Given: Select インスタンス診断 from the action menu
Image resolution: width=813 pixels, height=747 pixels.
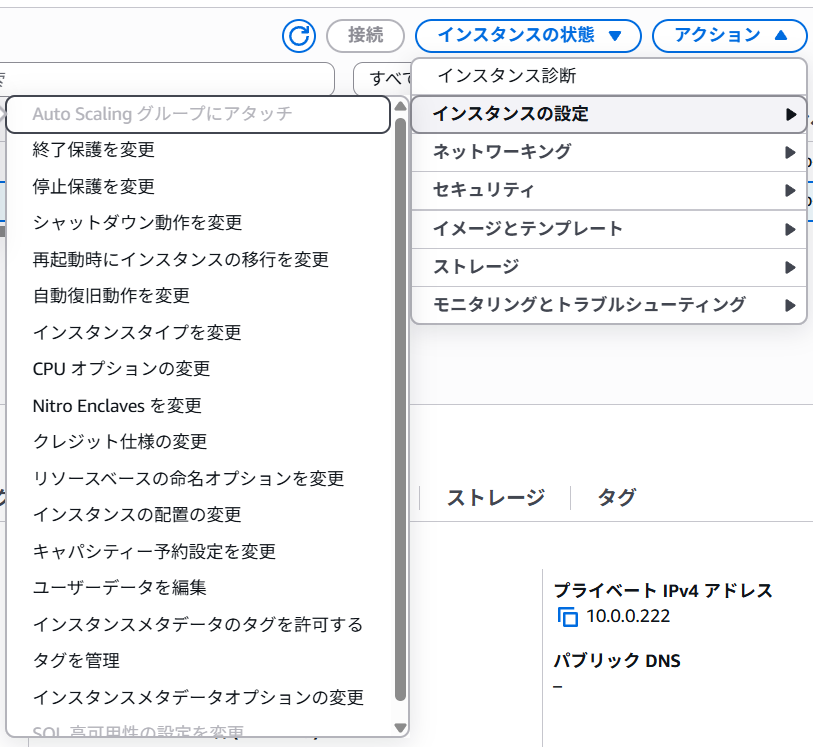Looking at the screenshot, I should click(506, 76).
